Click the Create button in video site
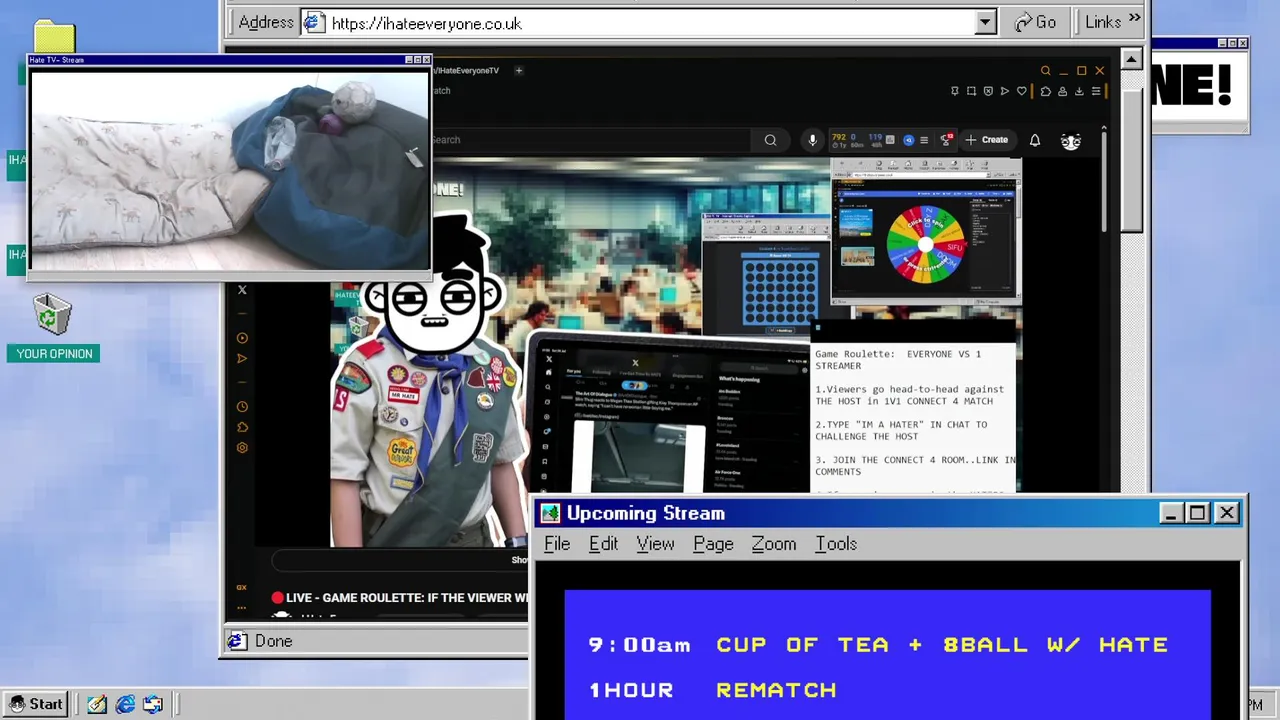Image resolution: width=1280 pixels, height=720 pixels. [x=986, y=140]
